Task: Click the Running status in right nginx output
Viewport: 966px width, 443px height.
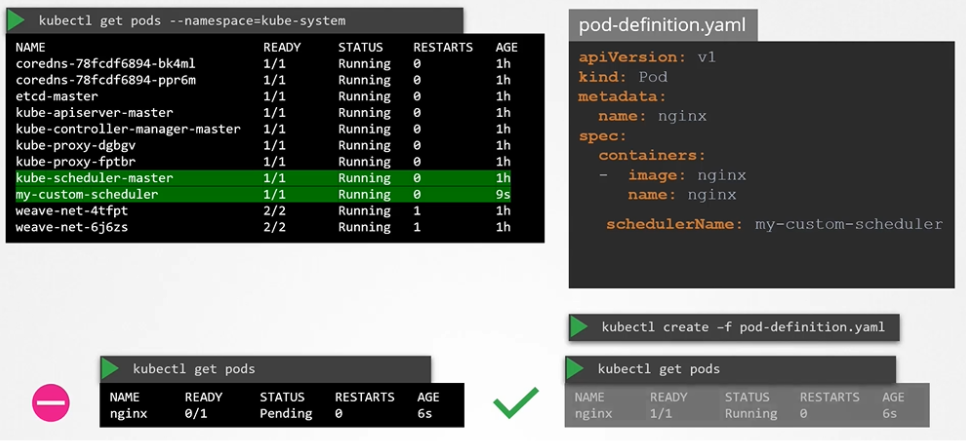Action: pos(751,413)
